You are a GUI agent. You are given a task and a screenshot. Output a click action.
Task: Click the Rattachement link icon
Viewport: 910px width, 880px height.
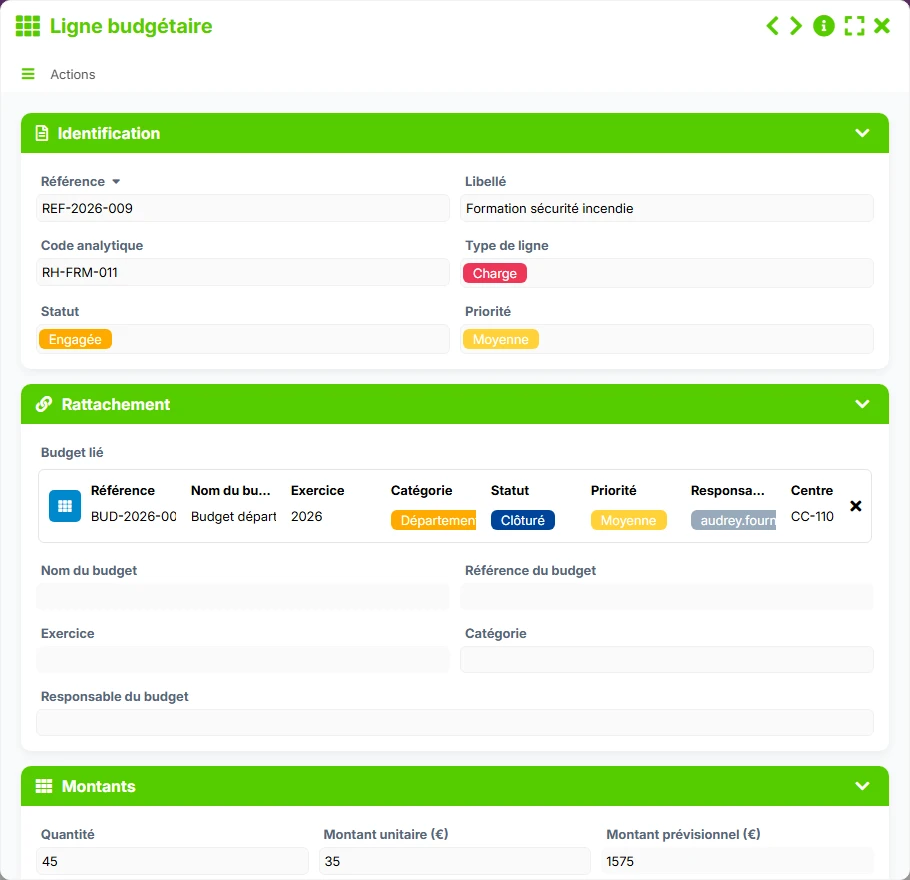(x=44, y=404)
